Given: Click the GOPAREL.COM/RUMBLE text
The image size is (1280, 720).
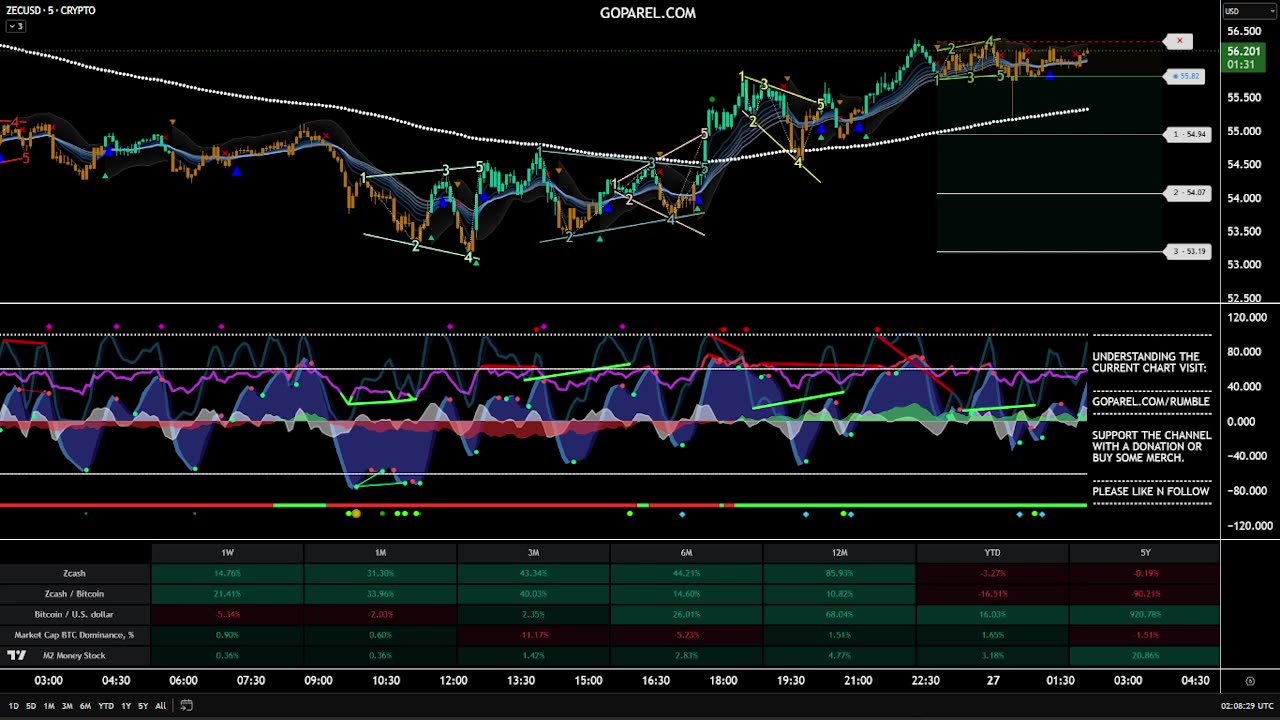Looking at the screenshot, I should coord(1150,401).
